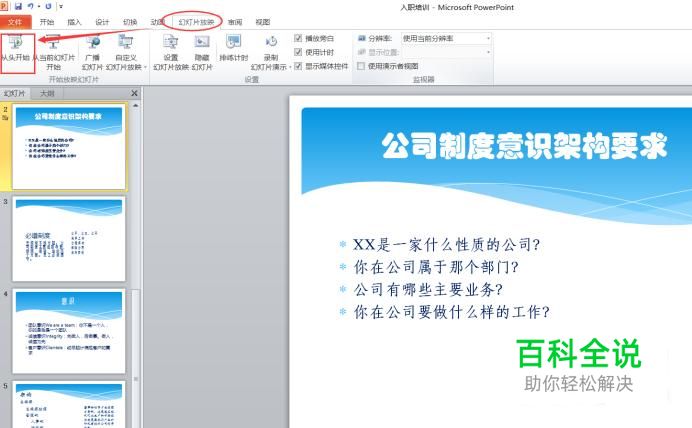The width and height of the screenshot is (692, 428).
Task: Switch to the 审阅 review tab
Action: click(x=235, y=22)
